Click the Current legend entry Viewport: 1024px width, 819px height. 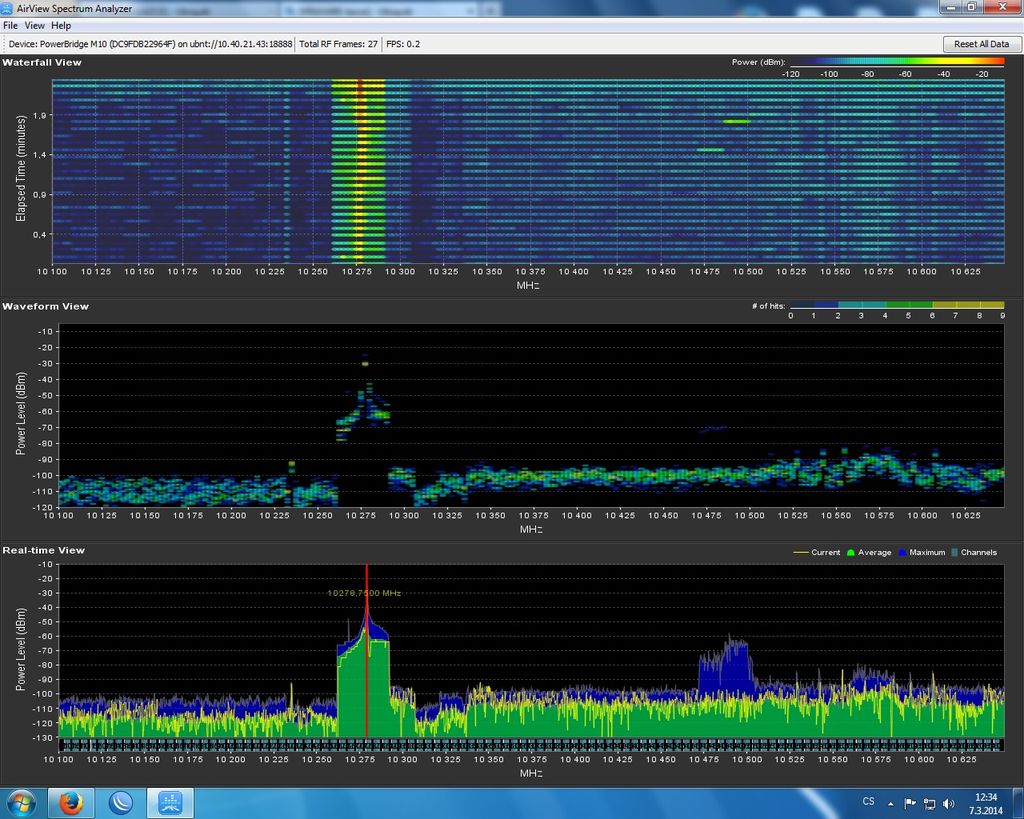tap(816, 553)
